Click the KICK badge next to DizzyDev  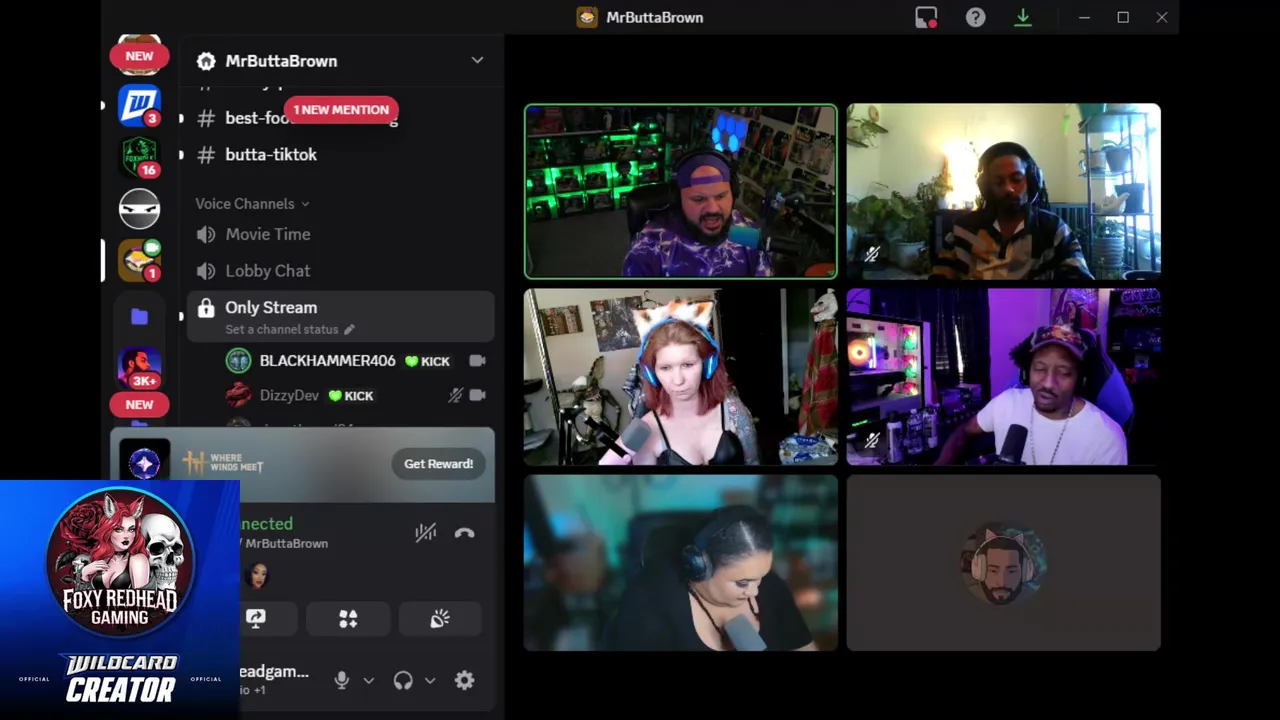click(x=351, y=396)
